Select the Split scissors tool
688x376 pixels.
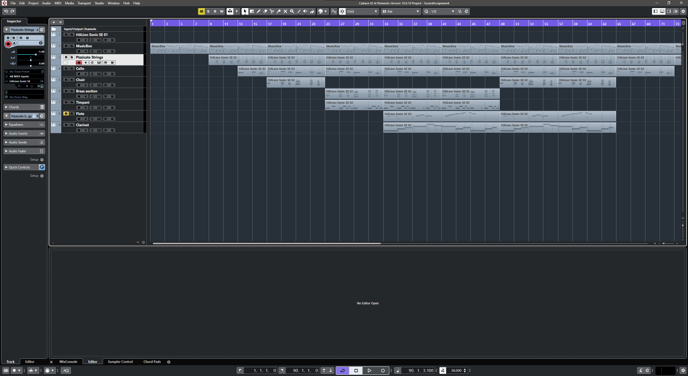pos(272,11)
